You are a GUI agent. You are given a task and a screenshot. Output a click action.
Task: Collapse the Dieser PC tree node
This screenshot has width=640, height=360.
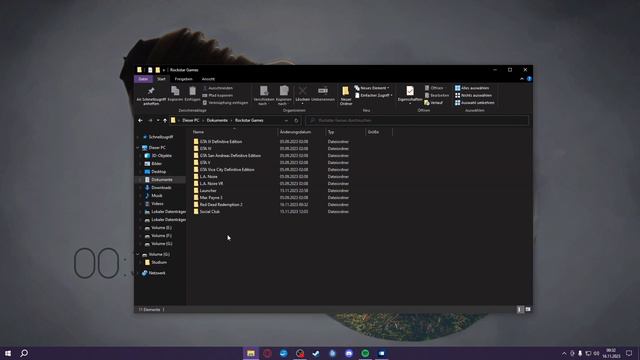pyautogui.click(x=138, y=148)
